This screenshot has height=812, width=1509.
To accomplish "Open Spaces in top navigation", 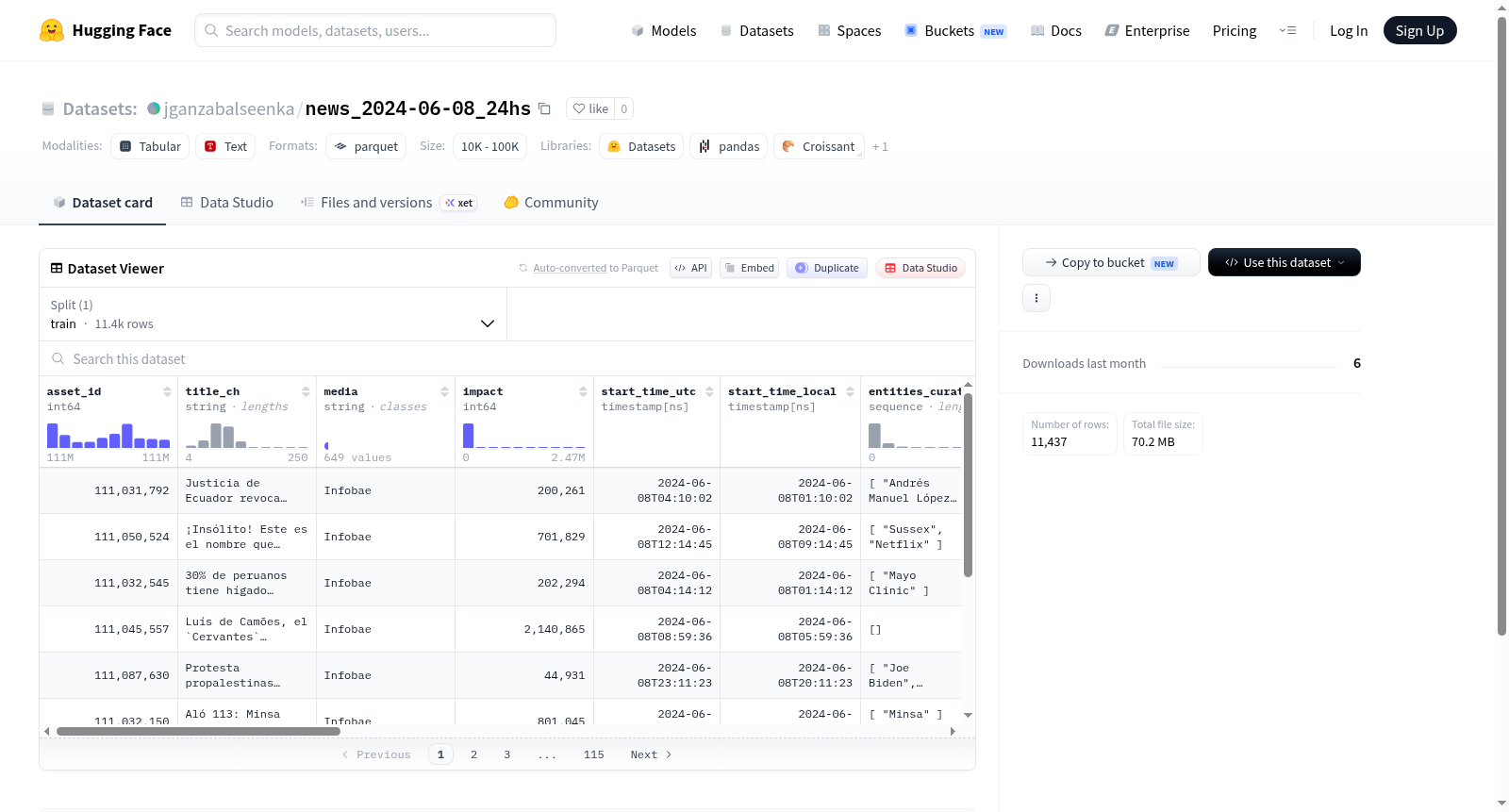I will coord(850,30).
